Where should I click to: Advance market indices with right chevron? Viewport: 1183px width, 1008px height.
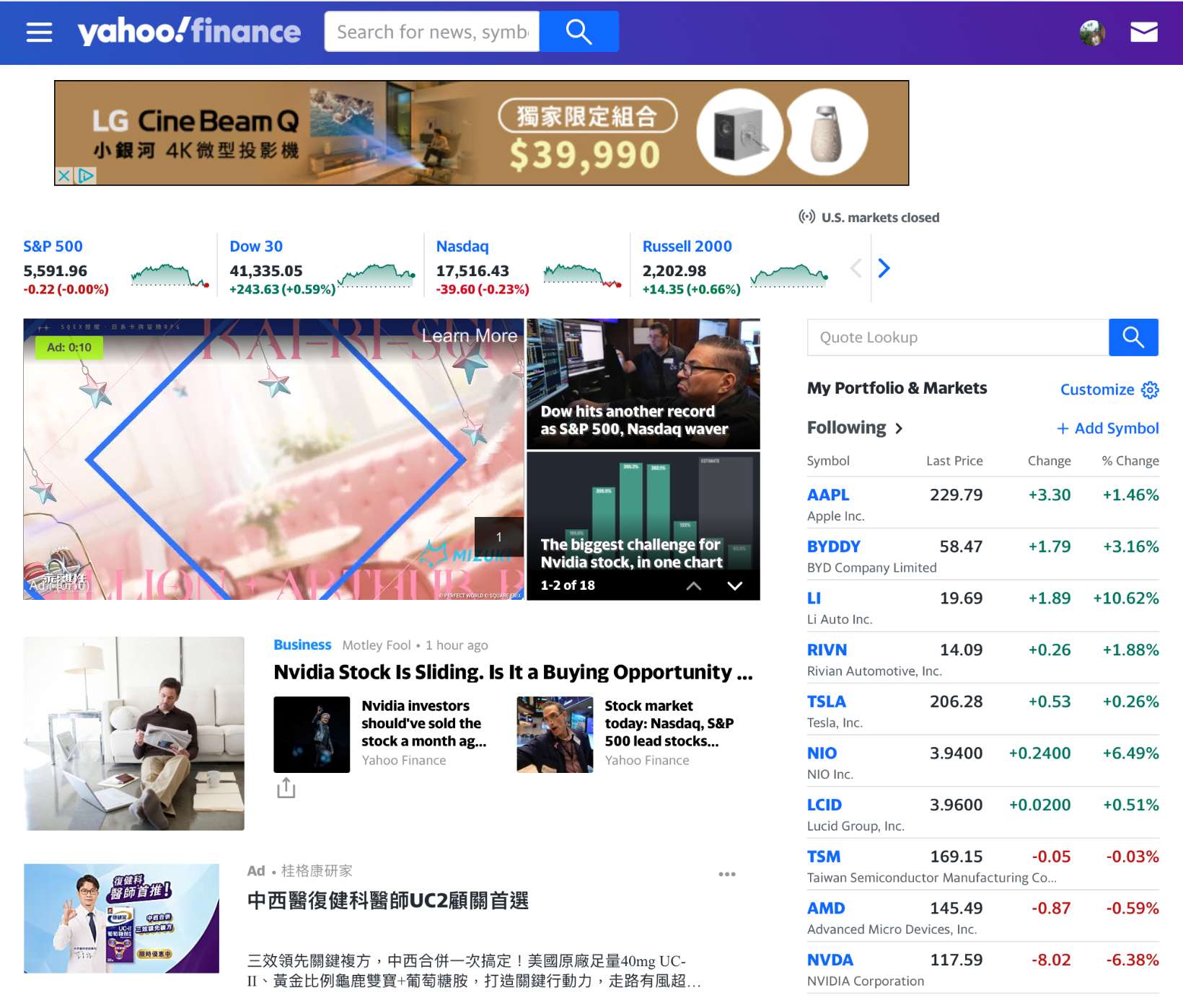(x=884, y=268)
